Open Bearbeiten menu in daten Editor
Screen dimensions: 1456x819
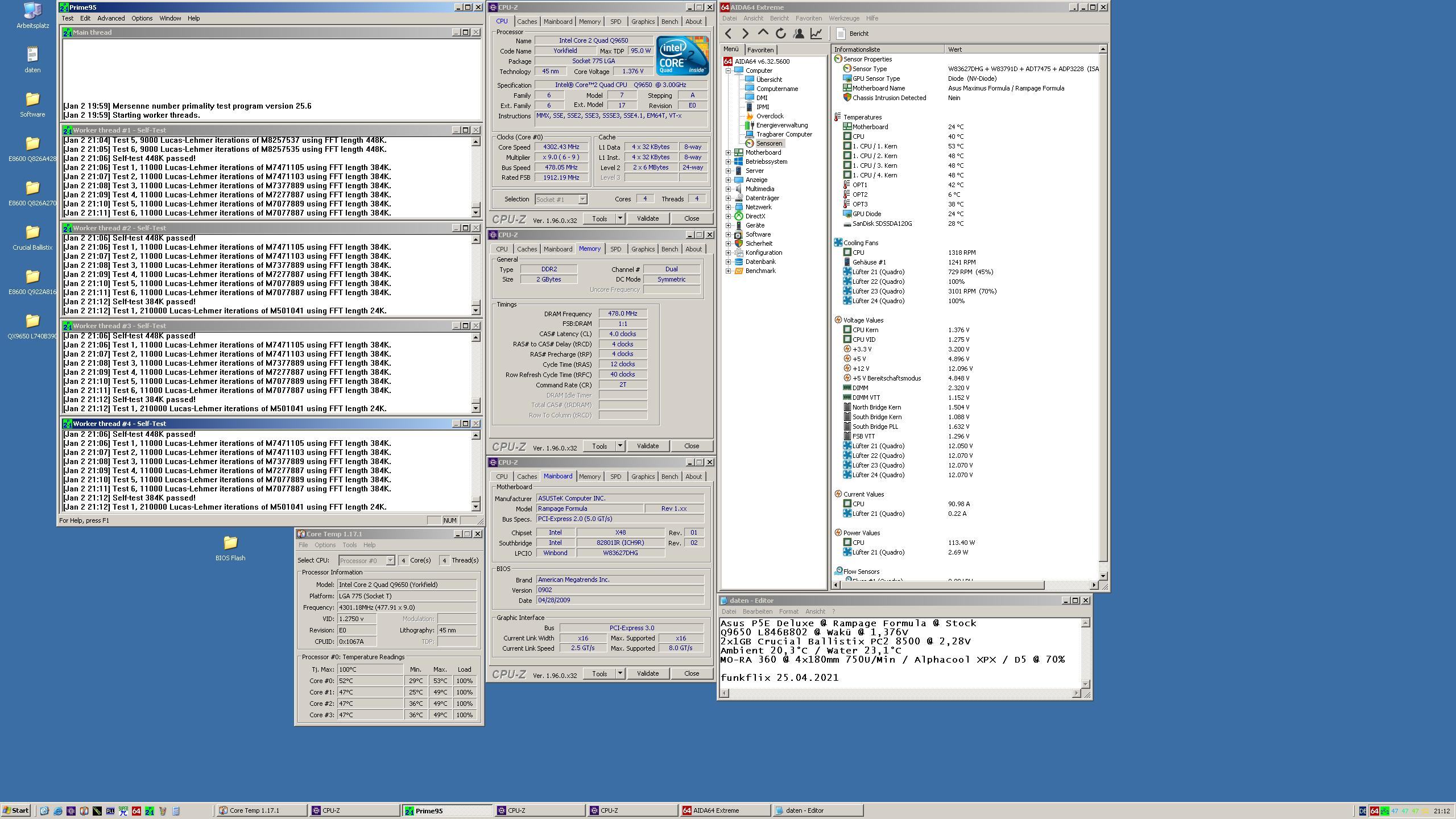point(757,611)
